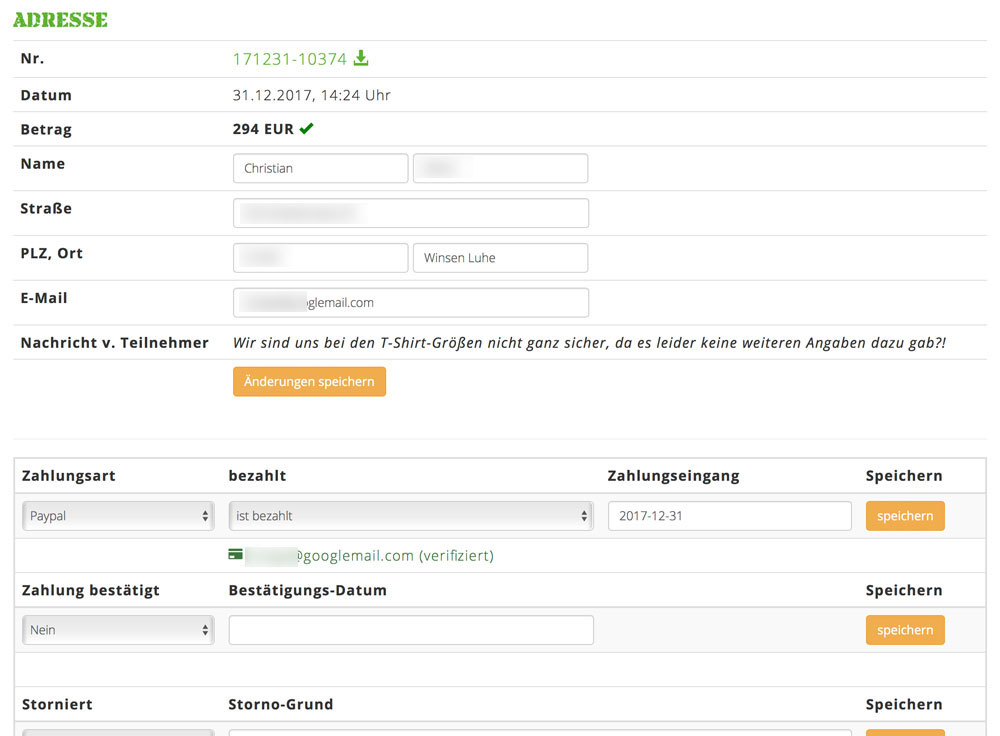Click the first name field containing Christian

(x=320, y=168)
